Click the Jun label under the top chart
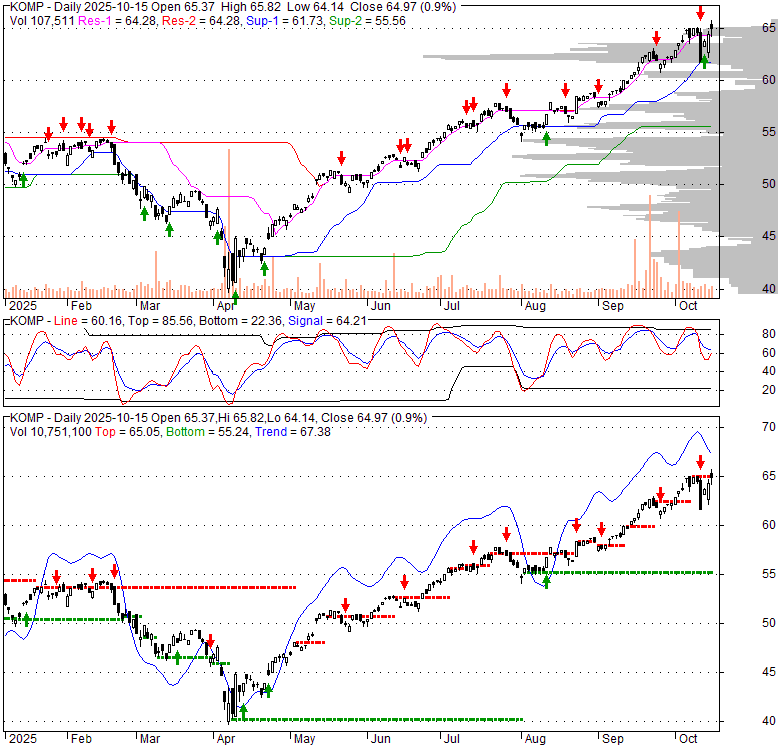 tap(381, 306)
